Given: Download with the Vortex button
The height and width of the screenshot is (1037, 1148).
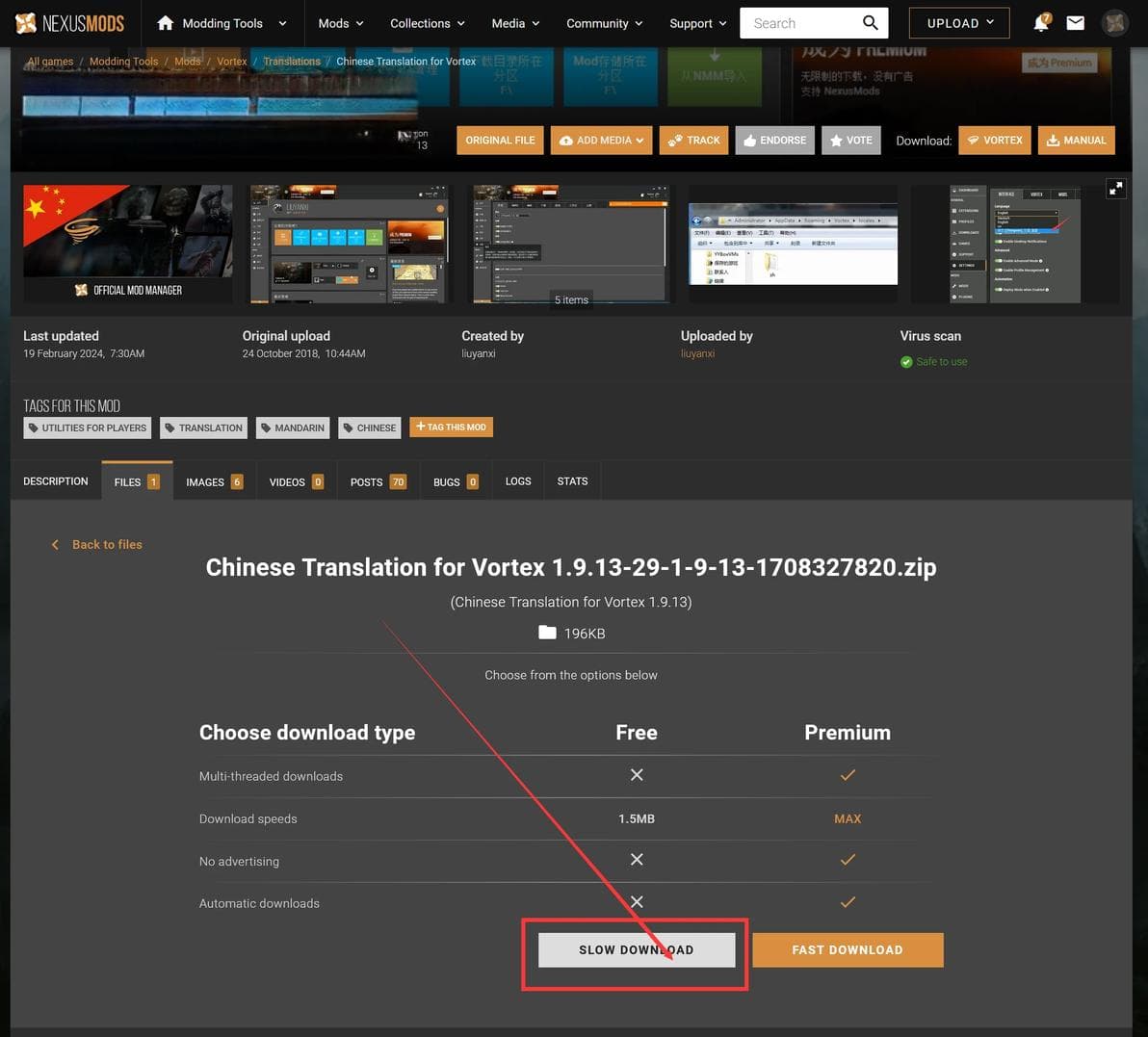Looking at the screenshot, I should [x=995, y=140].
